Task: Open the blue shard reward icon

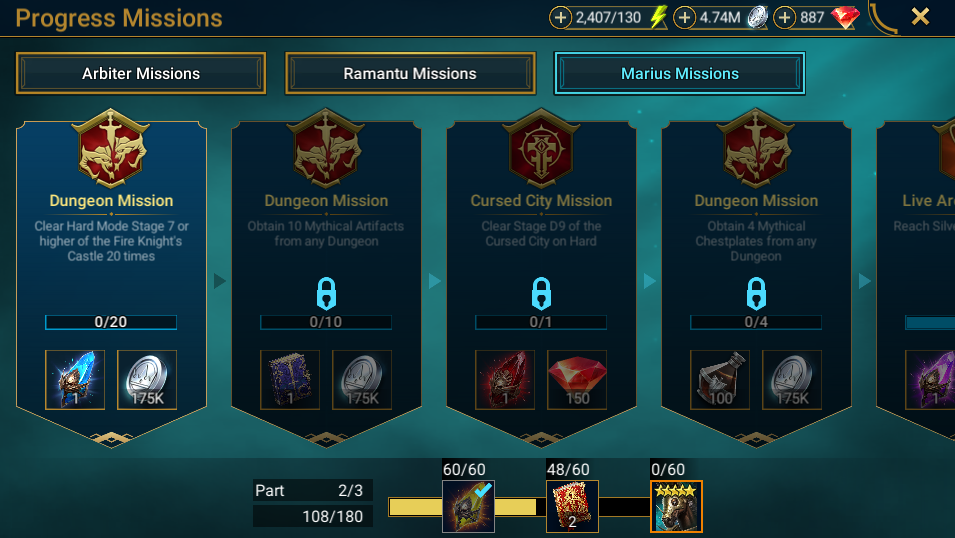Action: click(x=75, y=380)
